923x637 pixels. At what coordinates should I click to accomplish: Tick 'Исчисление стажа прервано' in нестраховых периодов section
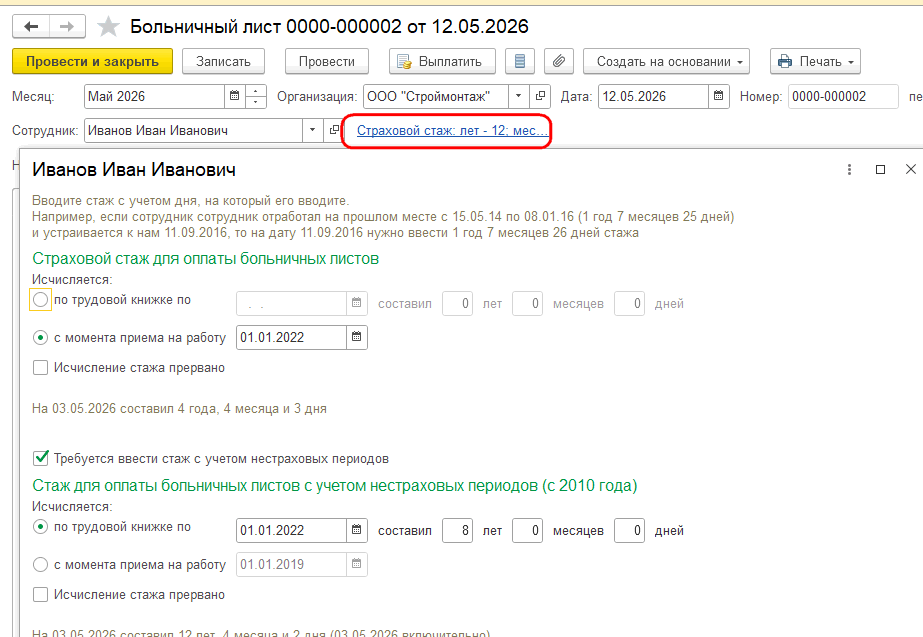coord(40,595)
